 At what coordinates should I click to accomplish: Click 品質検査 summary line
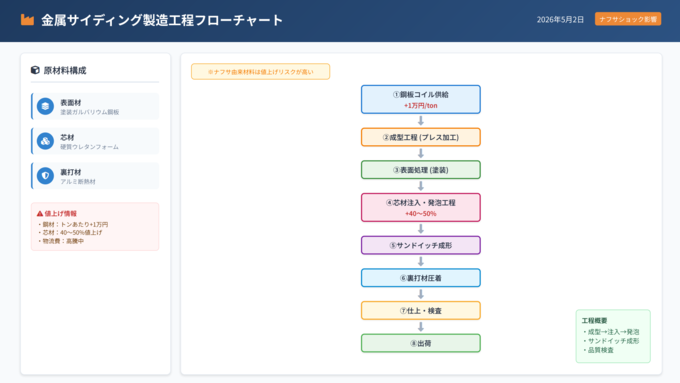[598, 350]
